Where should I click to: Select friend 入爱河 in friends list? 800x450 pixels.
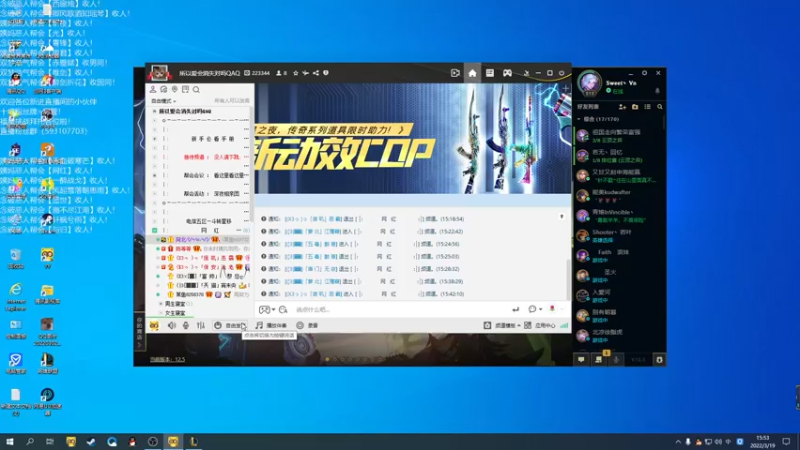pyautogui.click(x=618, y=296)
